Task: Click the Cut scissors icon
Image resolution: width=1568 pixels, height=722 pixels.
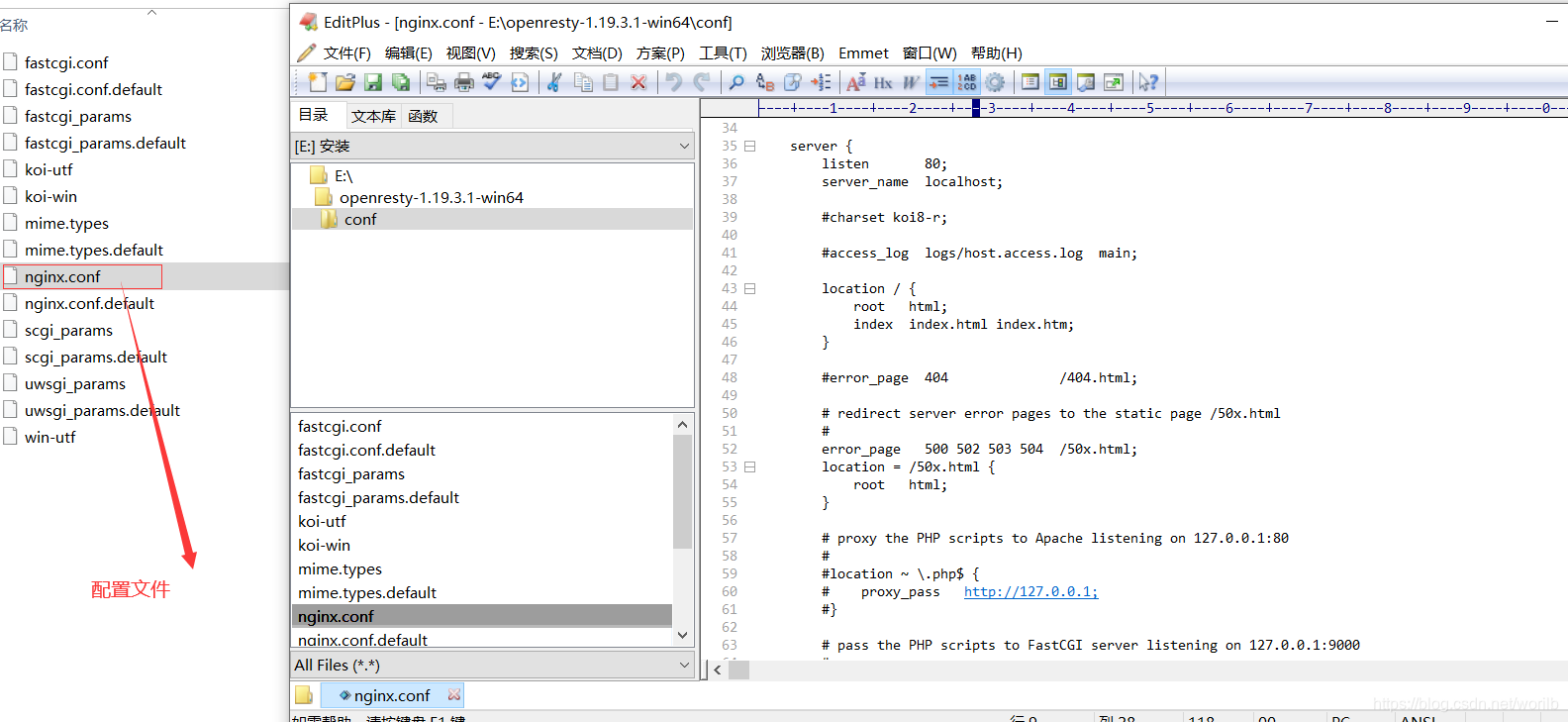Action: click(554, 82)
